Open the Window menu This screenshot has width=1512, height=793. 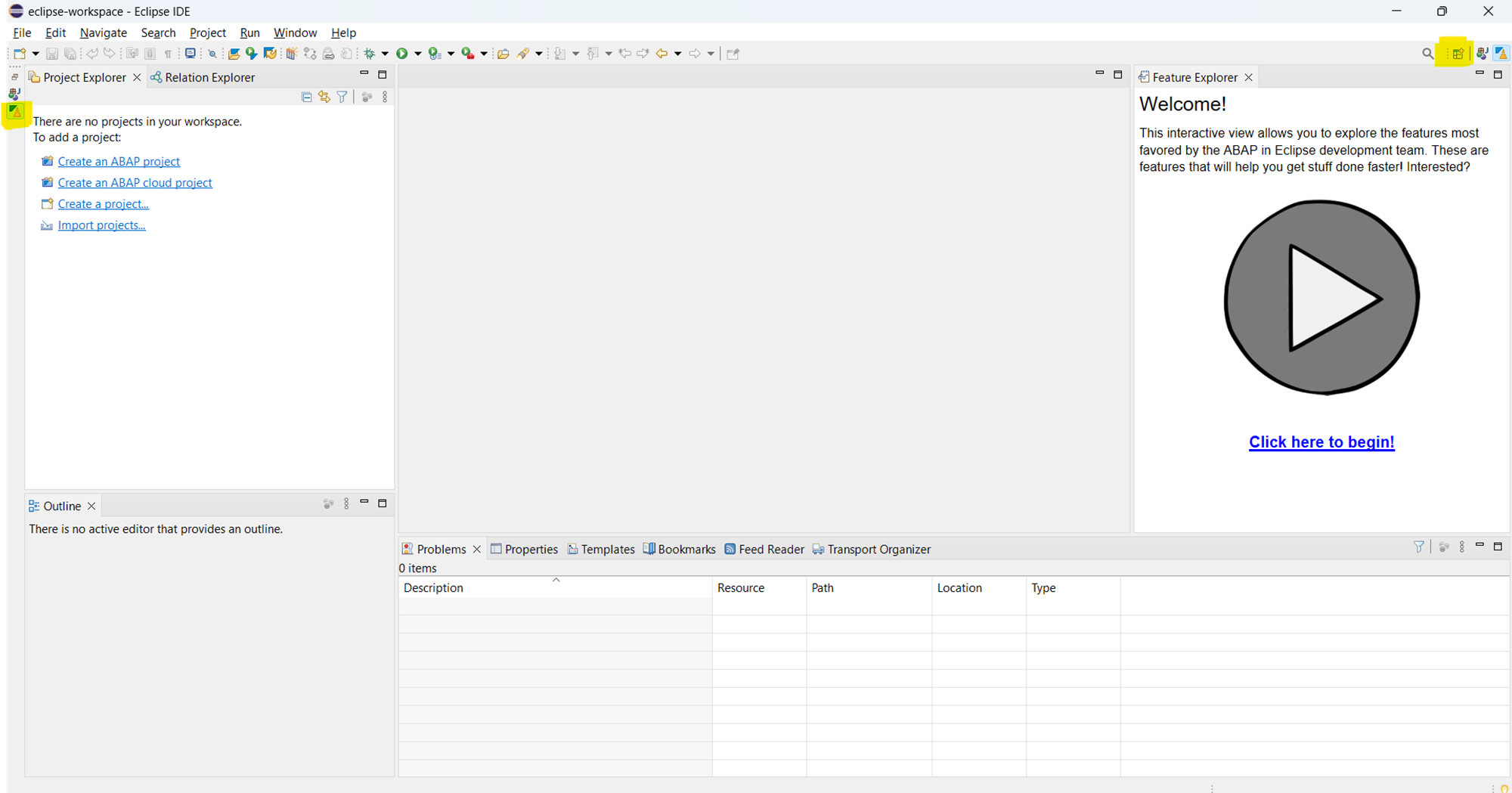coord(295,33)
